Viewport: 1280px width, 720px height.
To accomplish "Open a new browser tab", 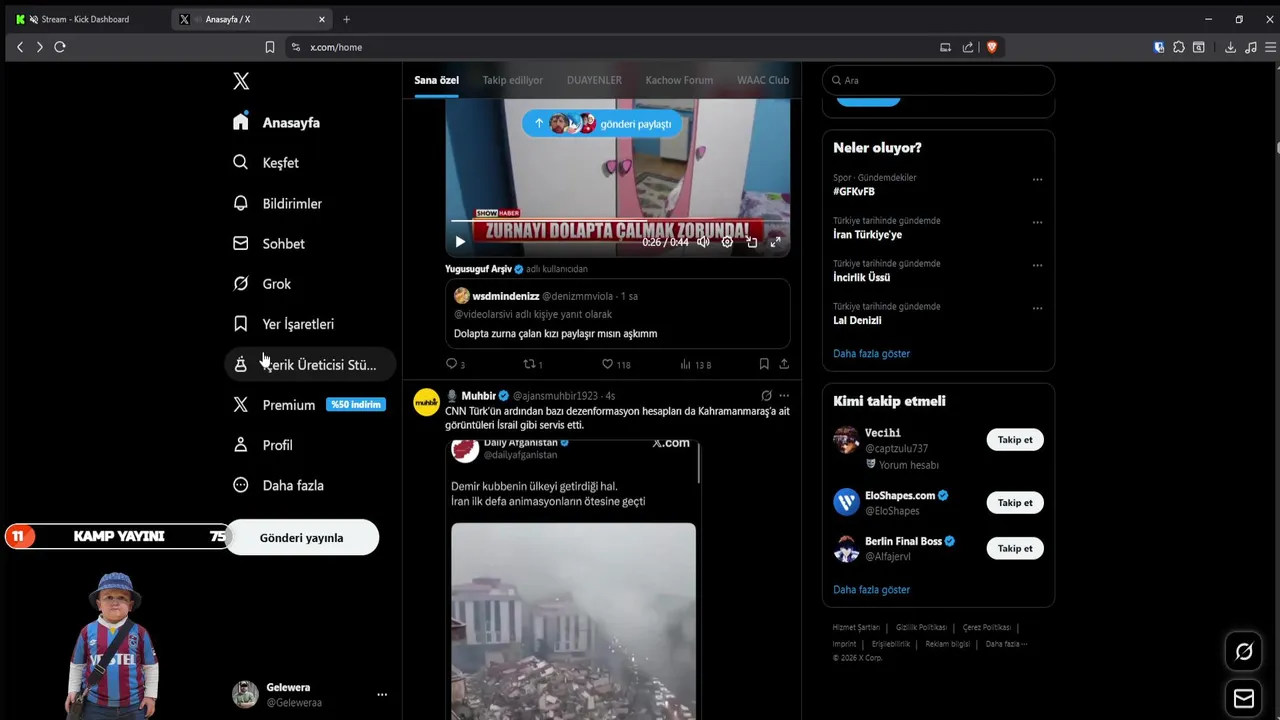I will (347, 19).
